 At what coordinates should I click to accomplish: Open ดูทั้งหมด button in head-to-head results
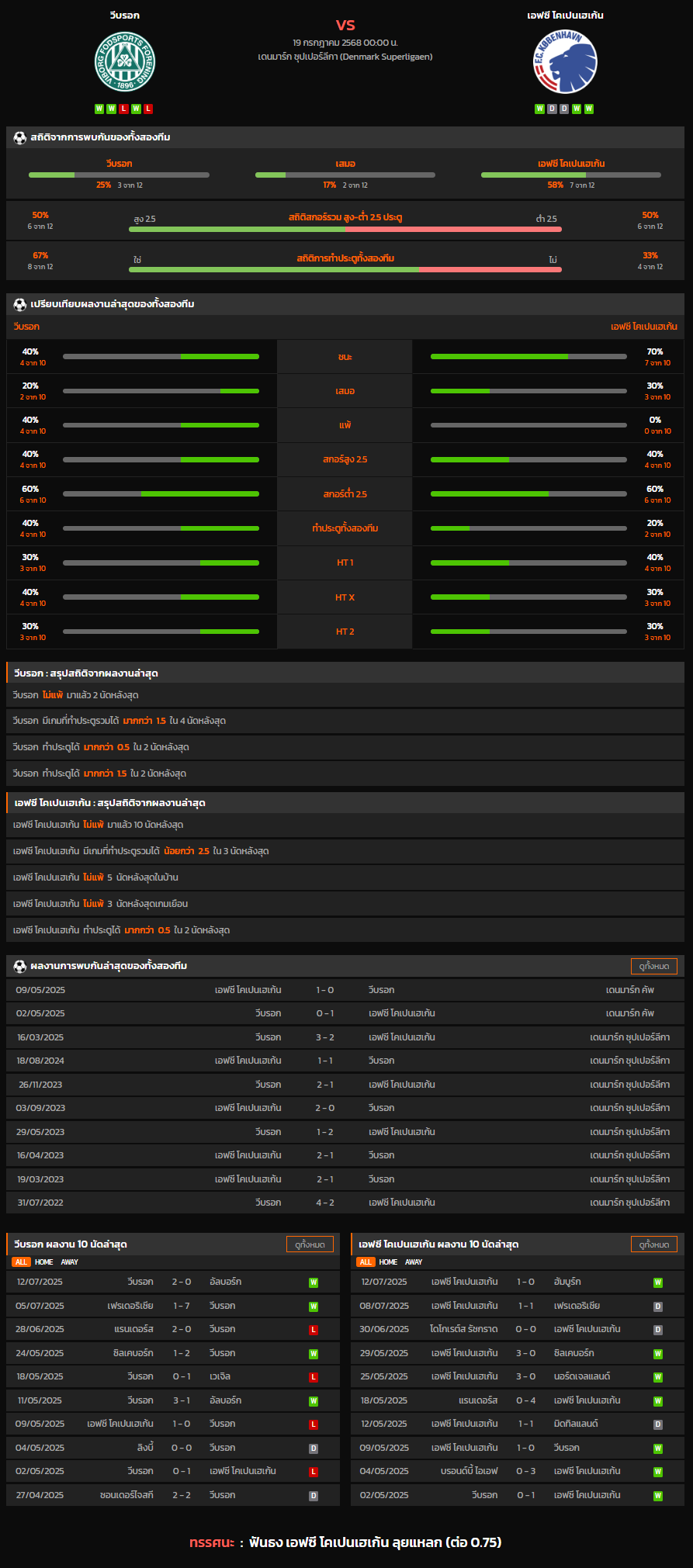(654, 966)
